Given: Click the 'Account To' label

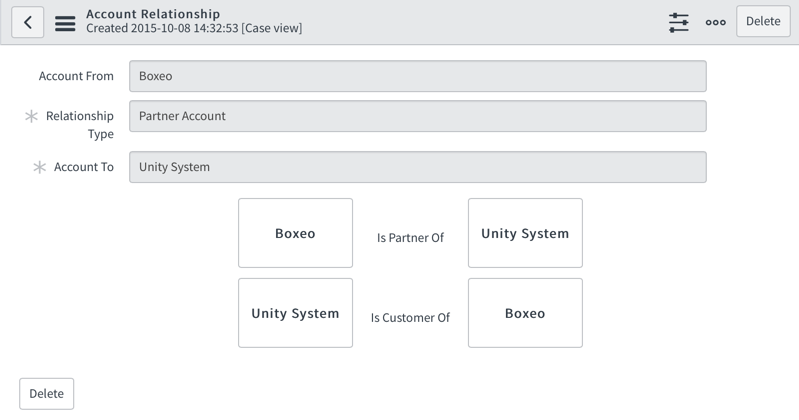Looking at the screenshot, I should point(84,167).
